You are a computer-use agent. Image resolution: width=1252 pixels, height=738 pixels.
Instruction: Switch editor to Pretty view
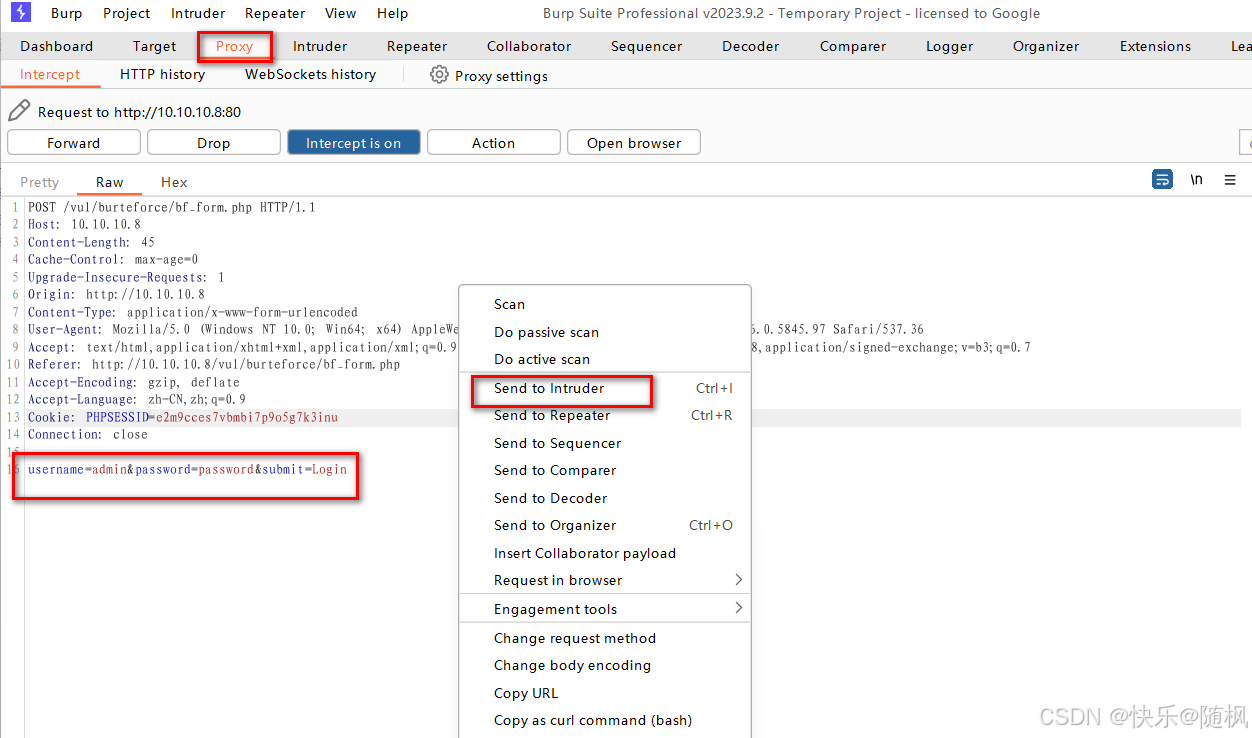40,182
